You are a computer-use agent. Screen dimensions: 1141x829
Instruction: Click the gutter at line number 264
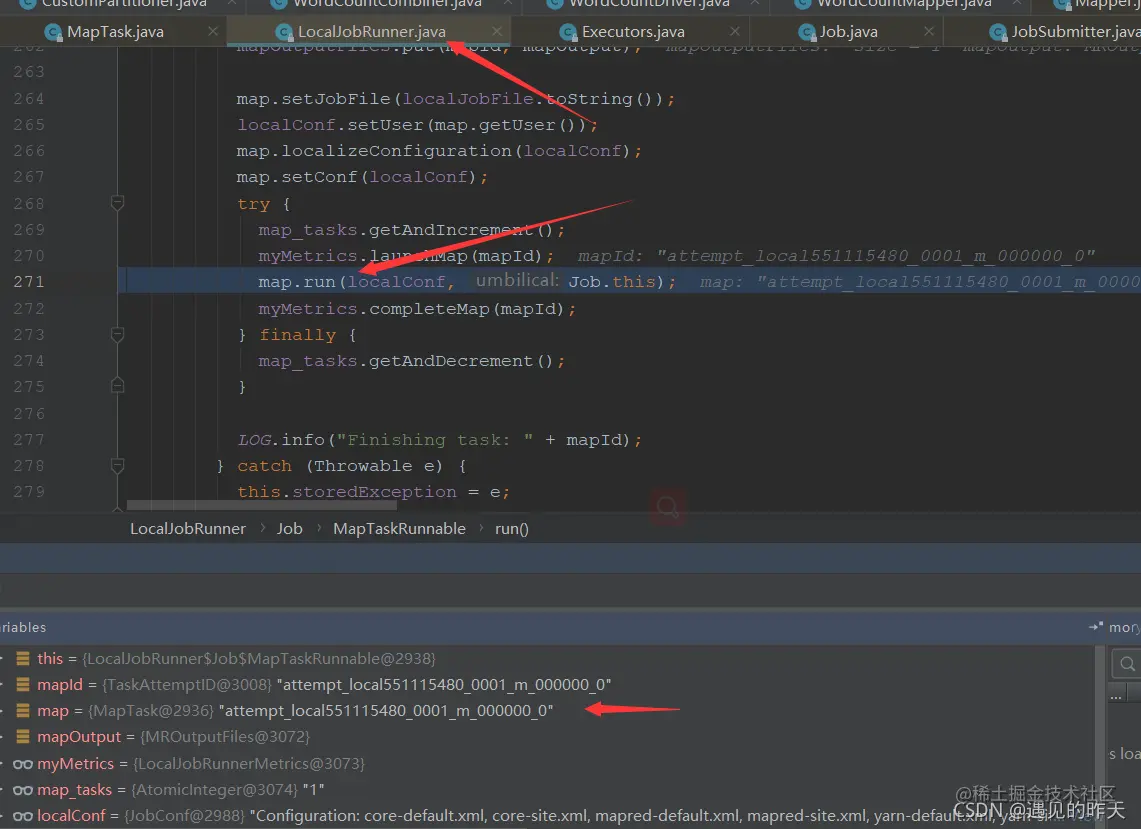click(29, 98)
